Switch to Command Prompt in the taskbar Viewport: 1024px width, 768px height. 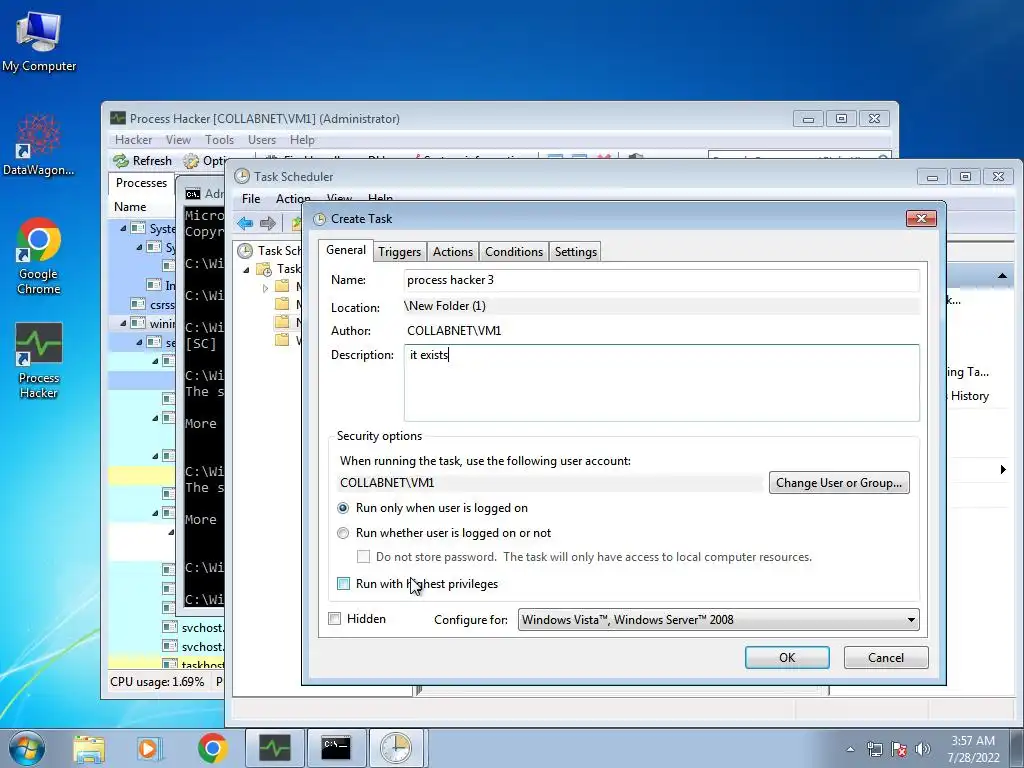(336, 748)
